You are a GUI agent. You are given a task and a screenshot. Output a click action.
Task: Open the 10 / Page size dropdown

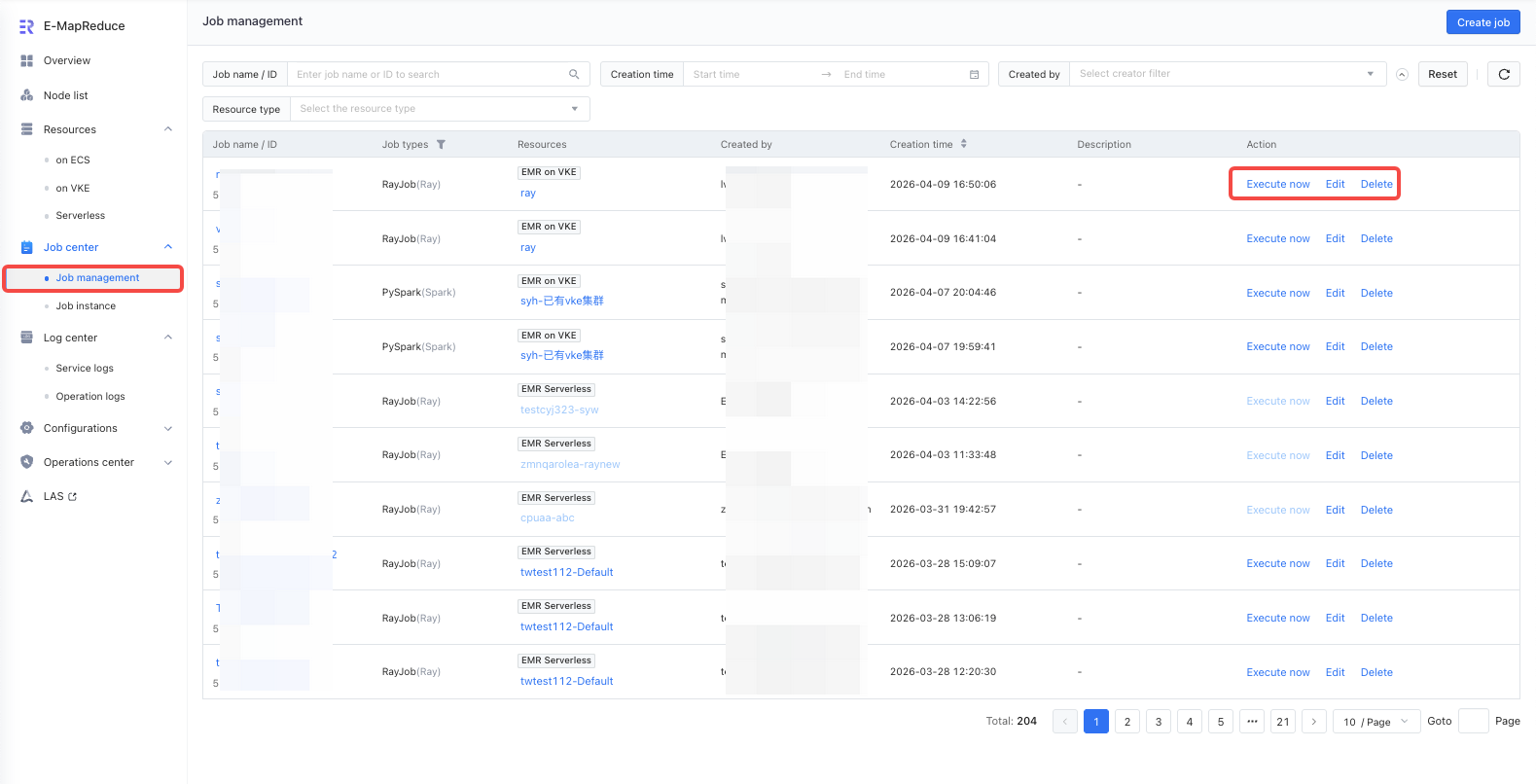point(1376,722)
